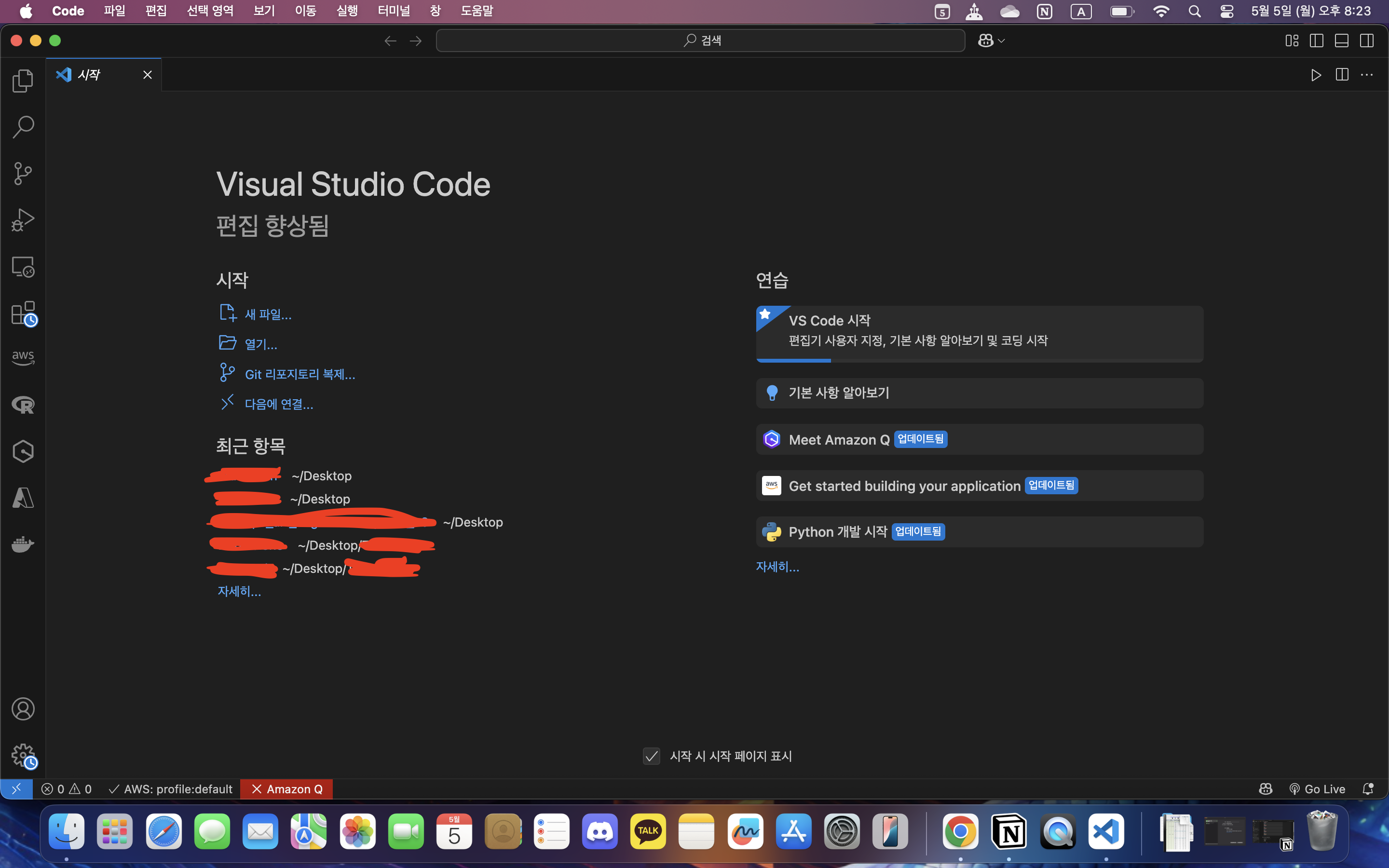Click the Git 리포지토리 복제 link
The height and width of the screenshot is (868, 1389).
click(x=299, y=374)
